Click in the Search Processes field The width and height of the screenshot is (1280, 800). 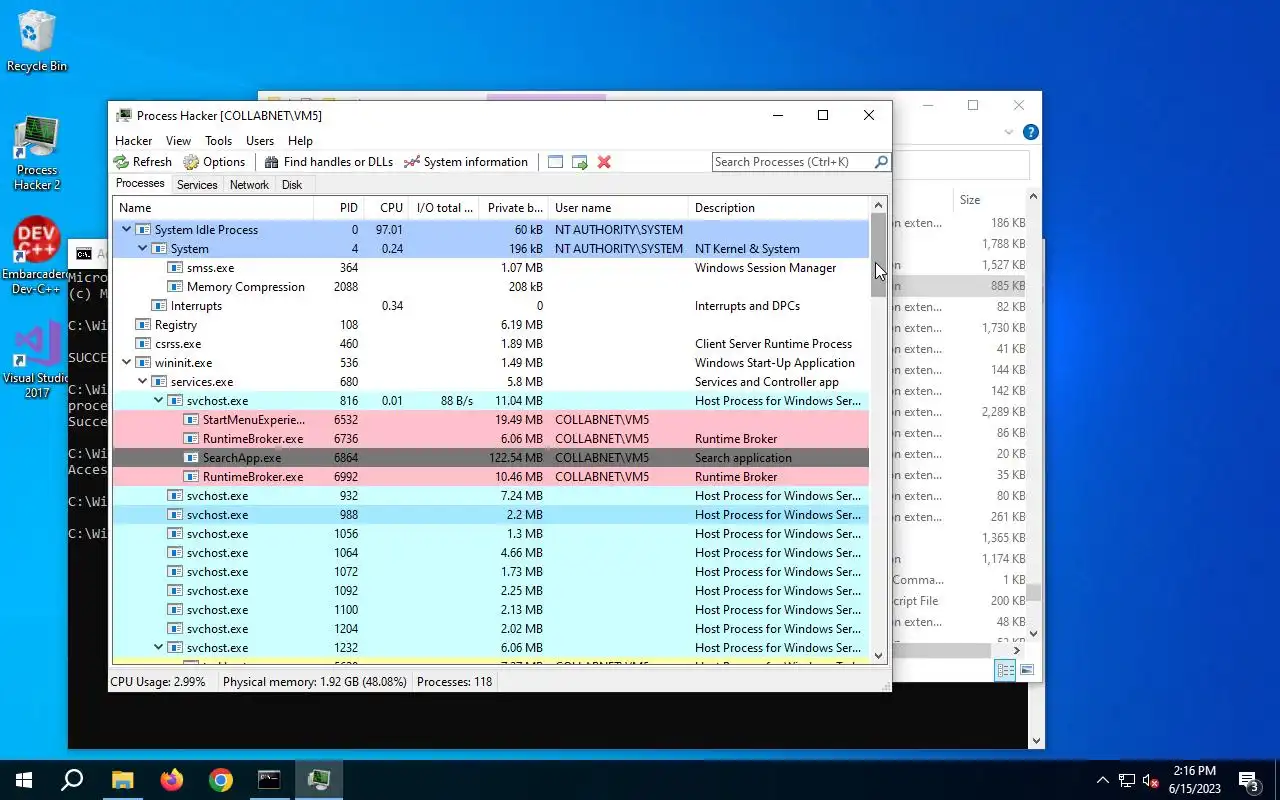(793, 162)
